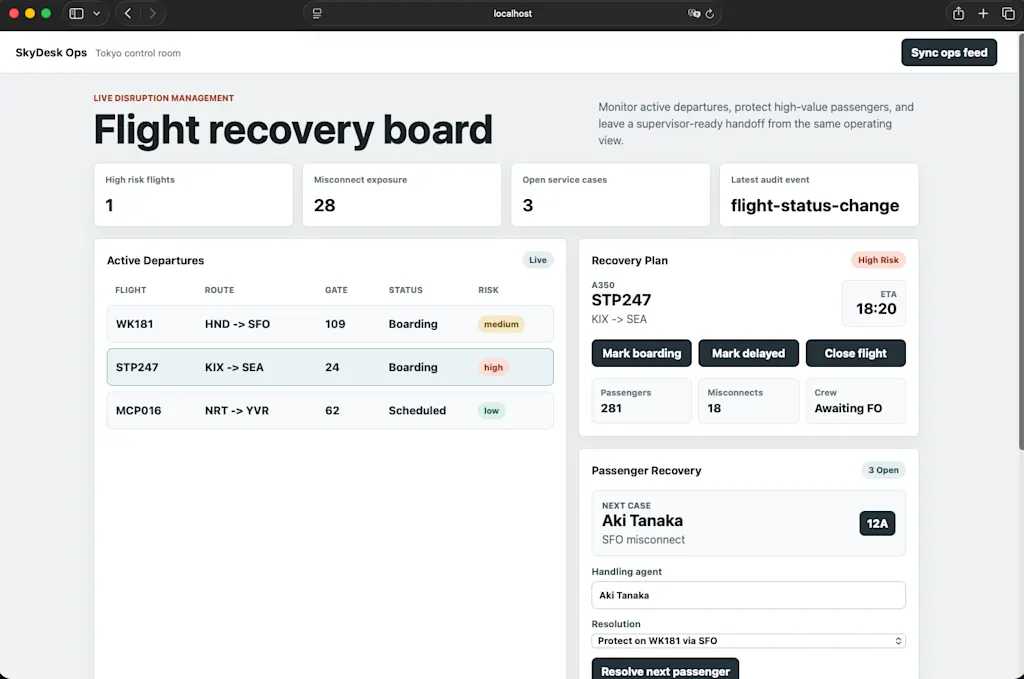Click the localhost address field

512,13
